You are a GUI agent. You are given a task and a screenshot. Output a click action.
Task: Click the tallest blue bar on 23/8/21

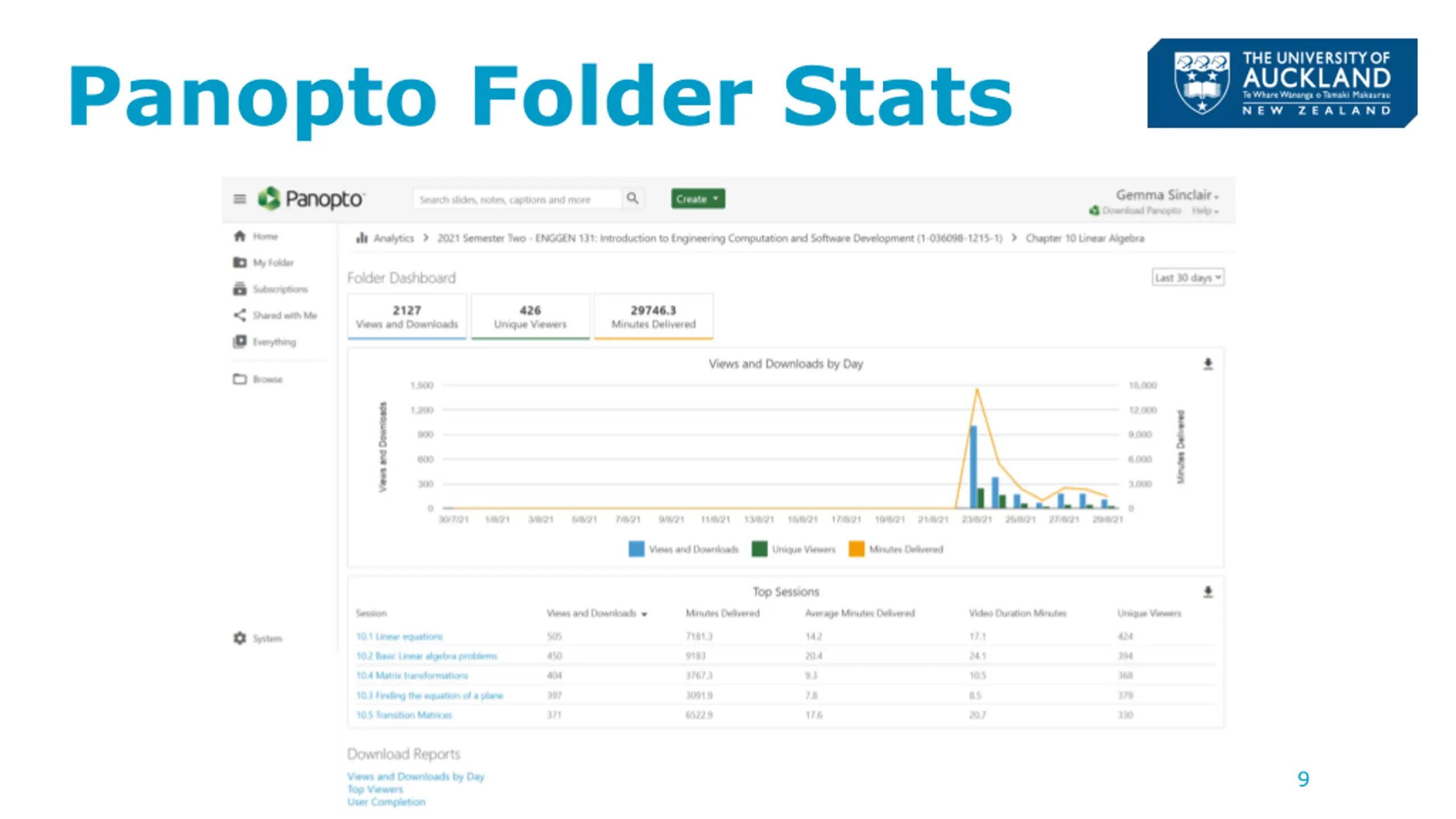coord(973,467)
